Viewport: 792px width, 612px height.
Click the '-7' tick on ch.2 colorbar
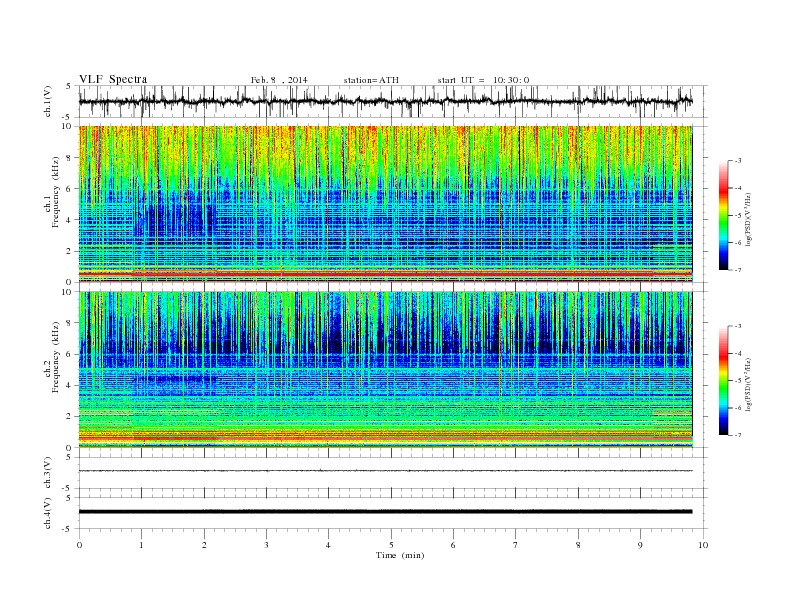tap(738, 435)
